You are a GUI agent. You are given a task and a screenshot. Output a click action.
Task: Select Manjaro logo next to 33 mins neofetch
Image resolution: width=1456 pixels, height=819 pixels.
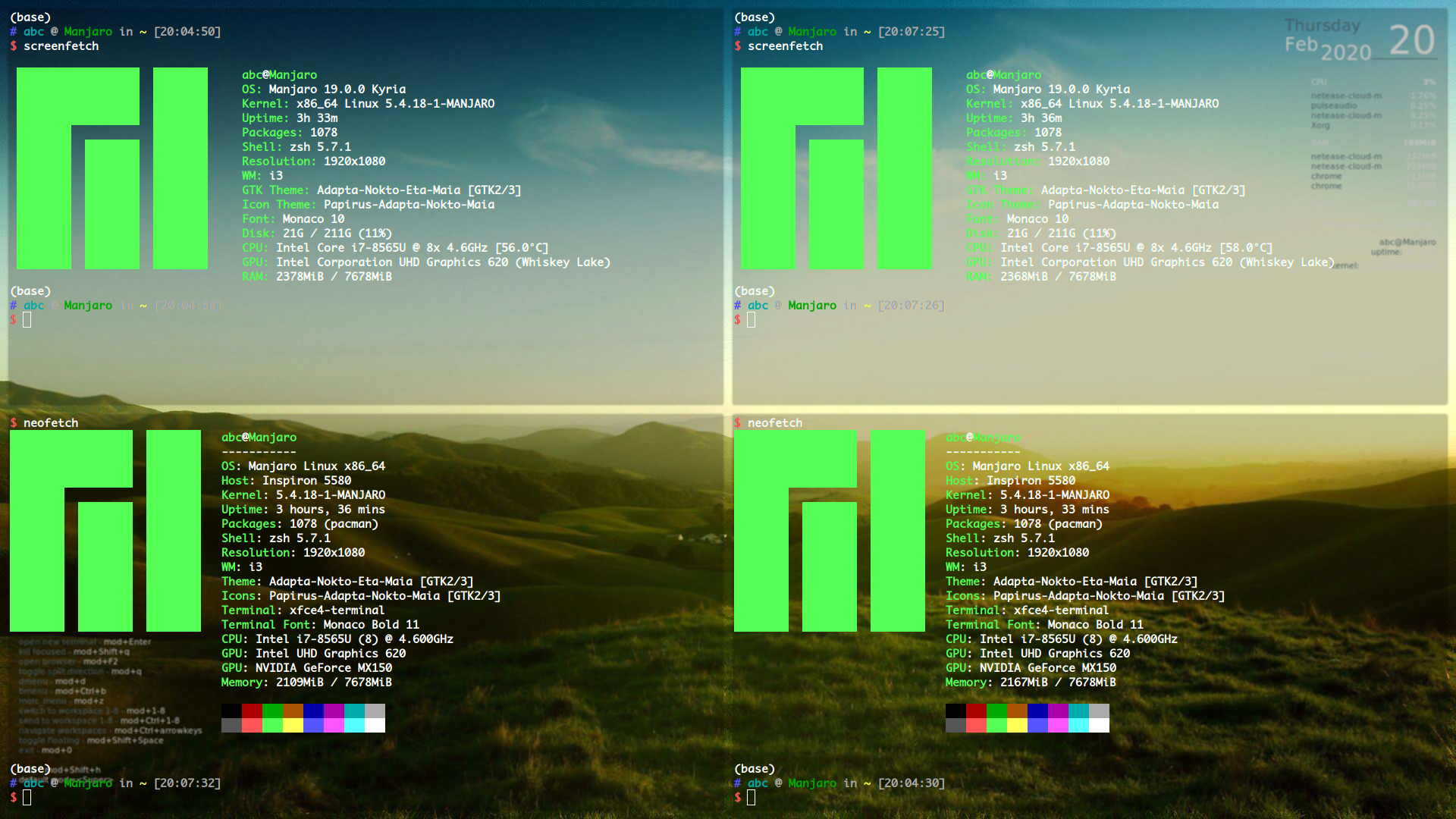829,531
